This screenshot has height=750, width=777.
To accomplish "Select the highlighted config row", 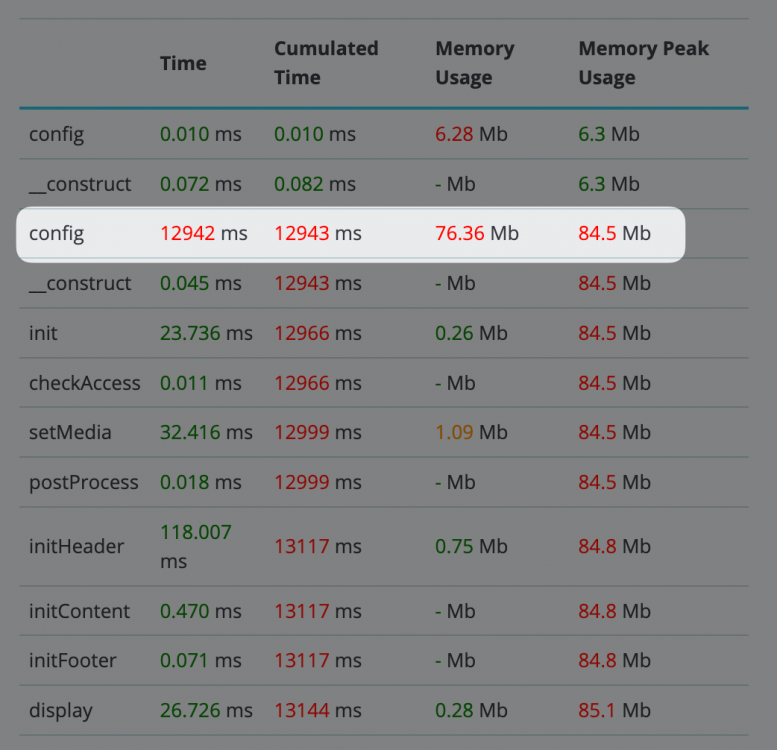I will click(350, 234).
